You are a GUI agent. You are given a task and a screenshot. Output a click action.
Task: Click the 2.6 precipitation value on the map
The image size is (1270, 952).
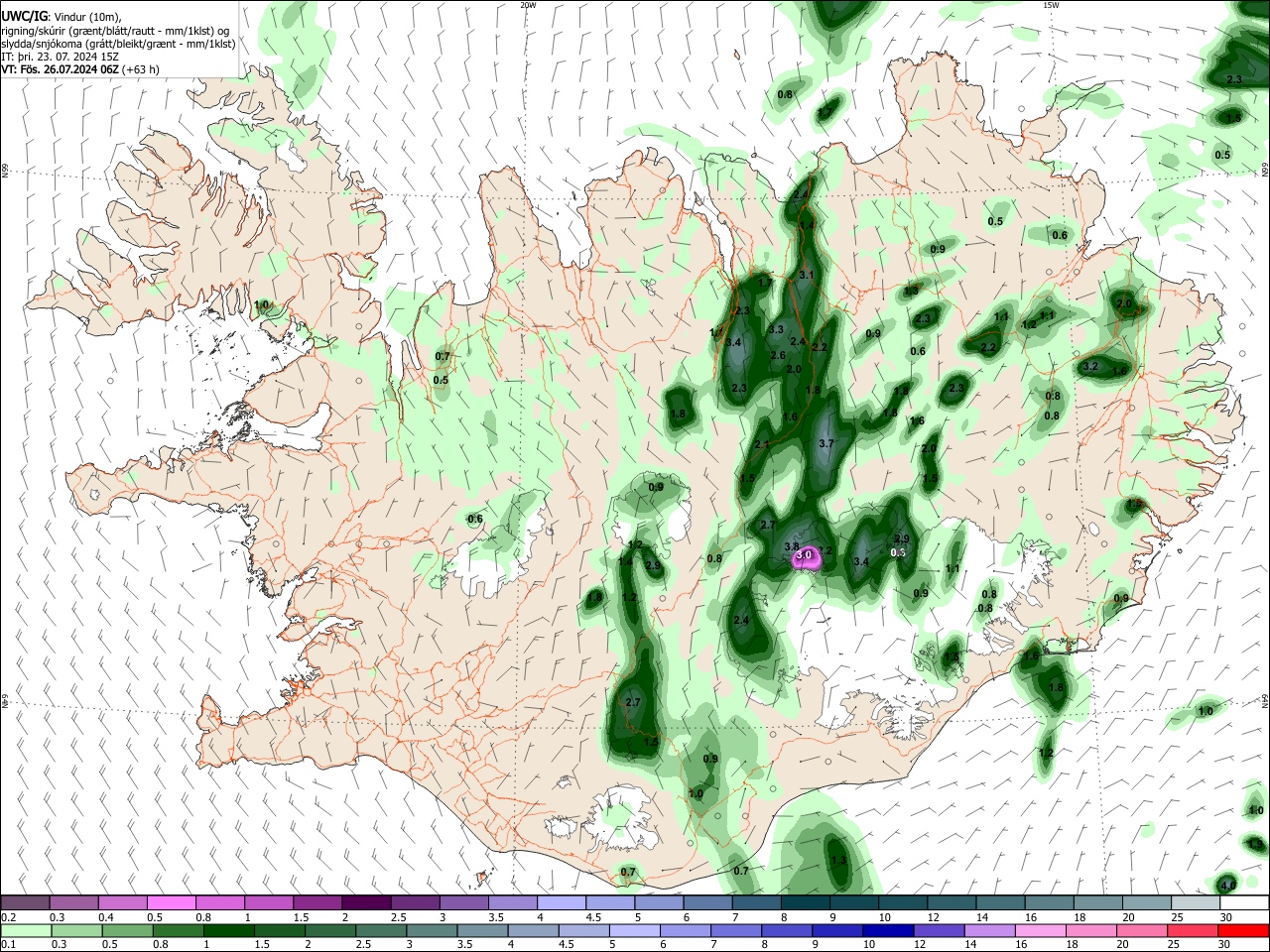[779, 356]
